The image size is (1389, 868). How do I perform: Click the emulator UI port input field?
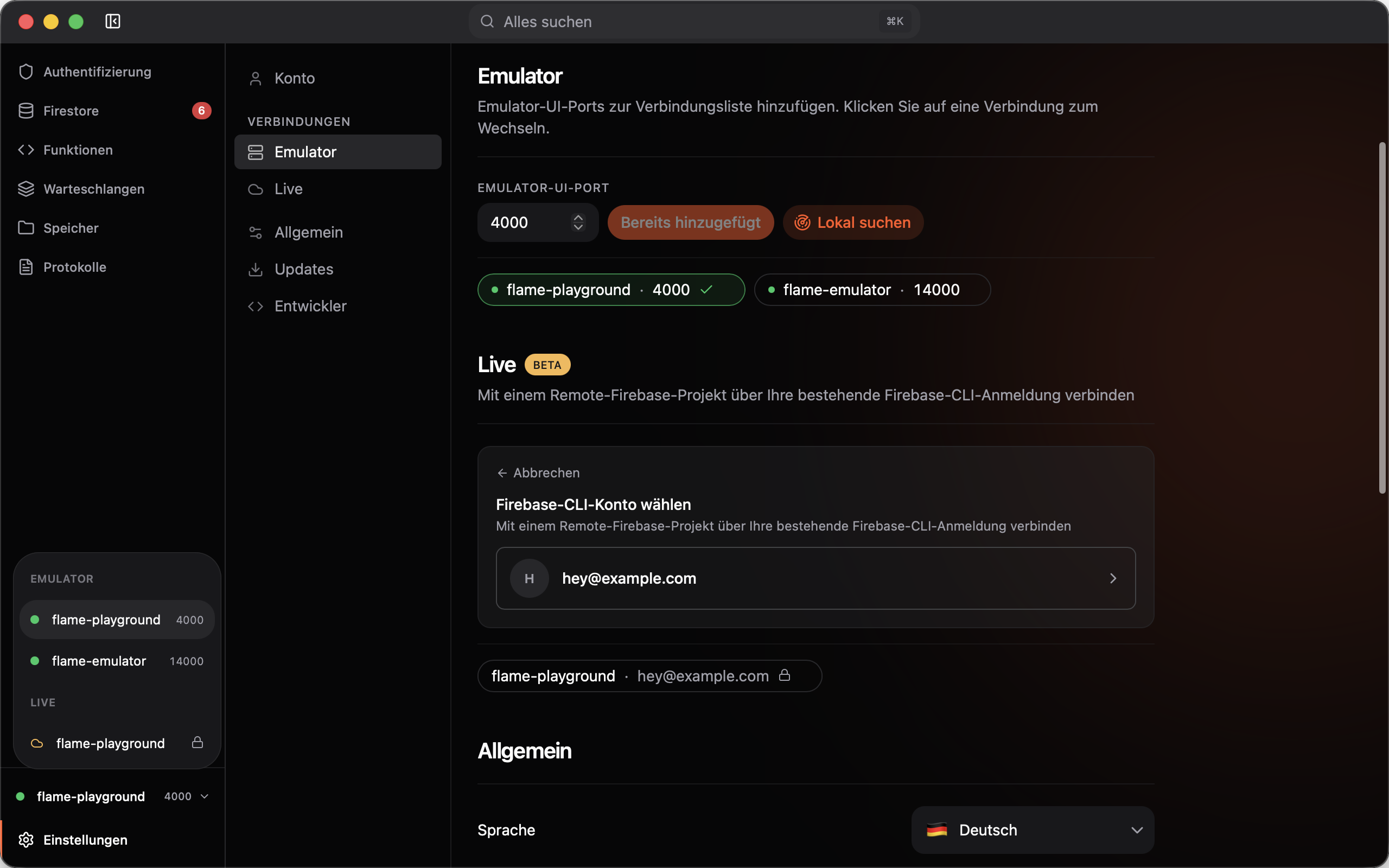tap(538, 223)
